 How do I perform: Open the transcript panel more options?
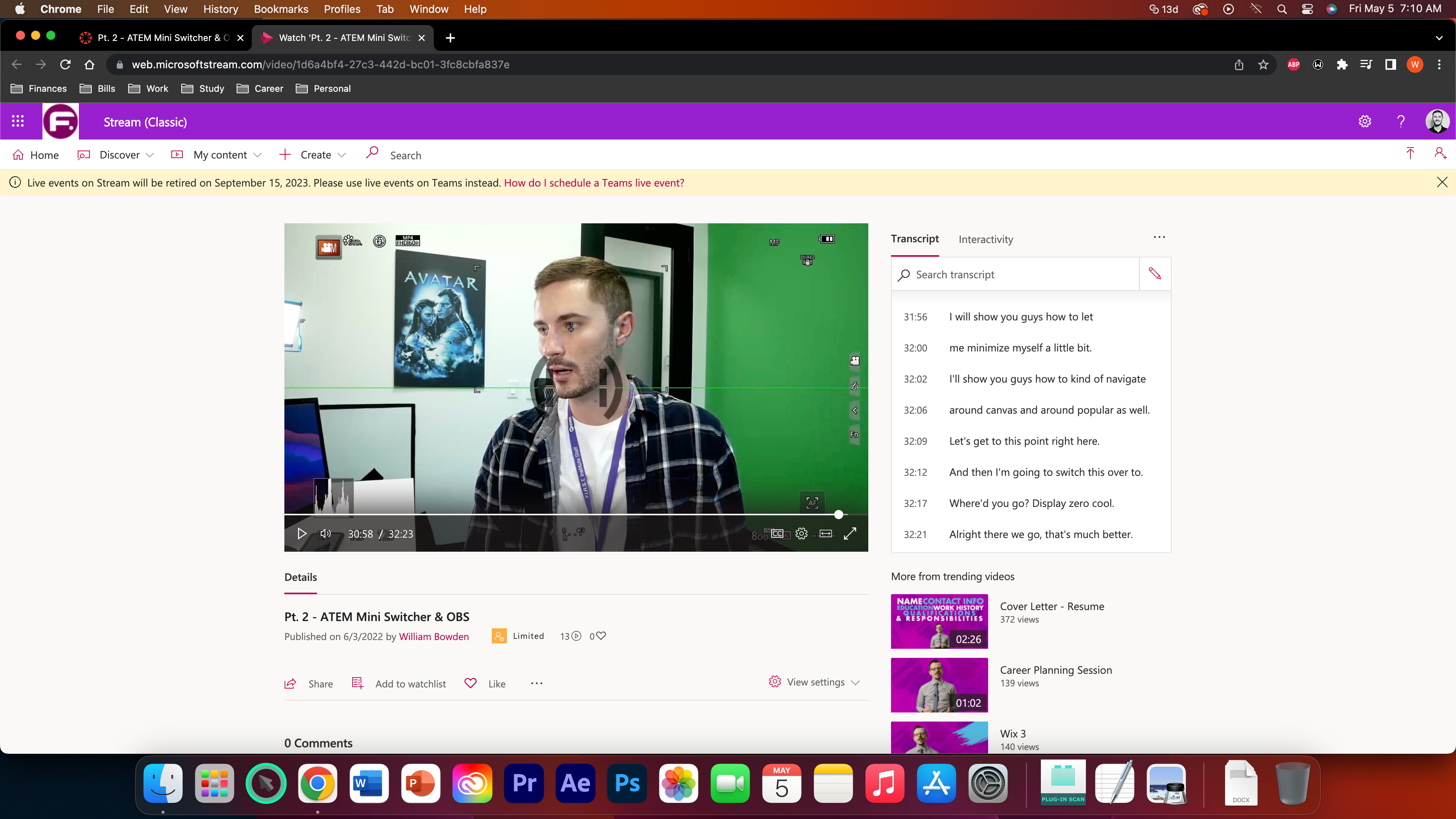click(x=1159, y=237)
